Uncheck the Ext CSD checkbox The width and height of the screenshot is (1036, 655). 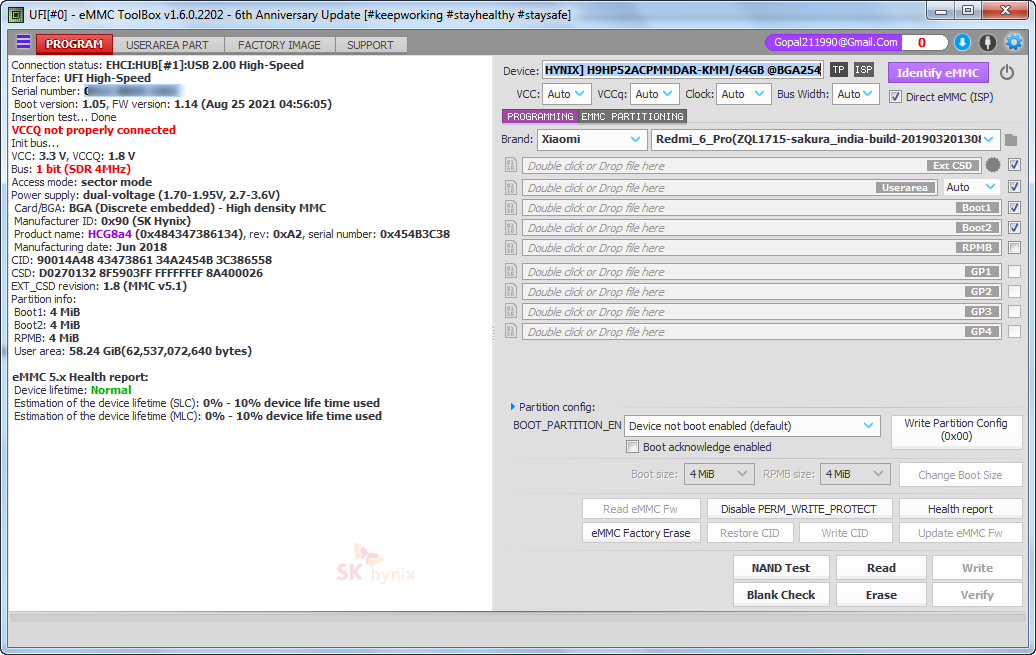pyautogui.click(x=1015, y=165)
